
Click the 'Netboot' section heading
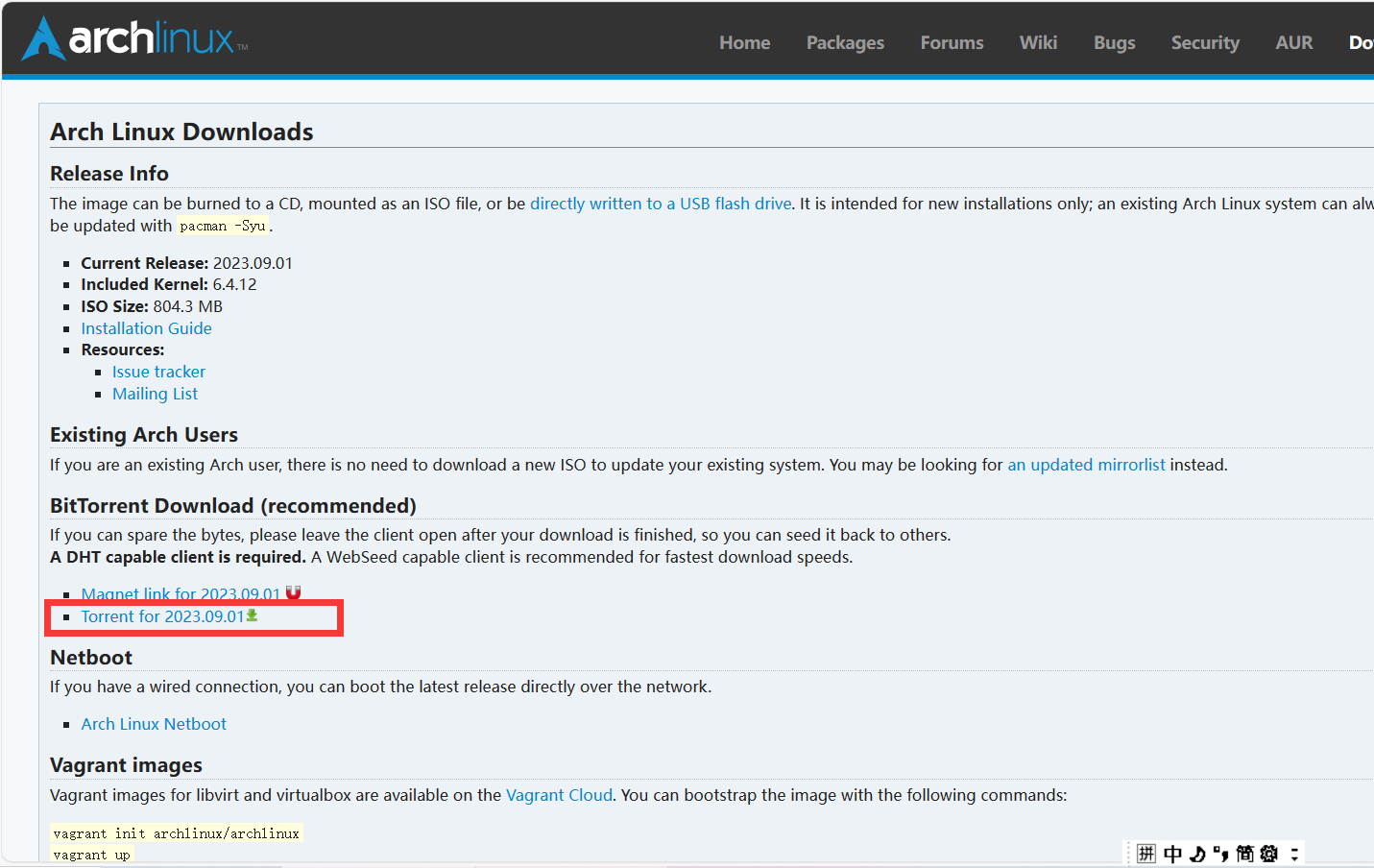91,658
